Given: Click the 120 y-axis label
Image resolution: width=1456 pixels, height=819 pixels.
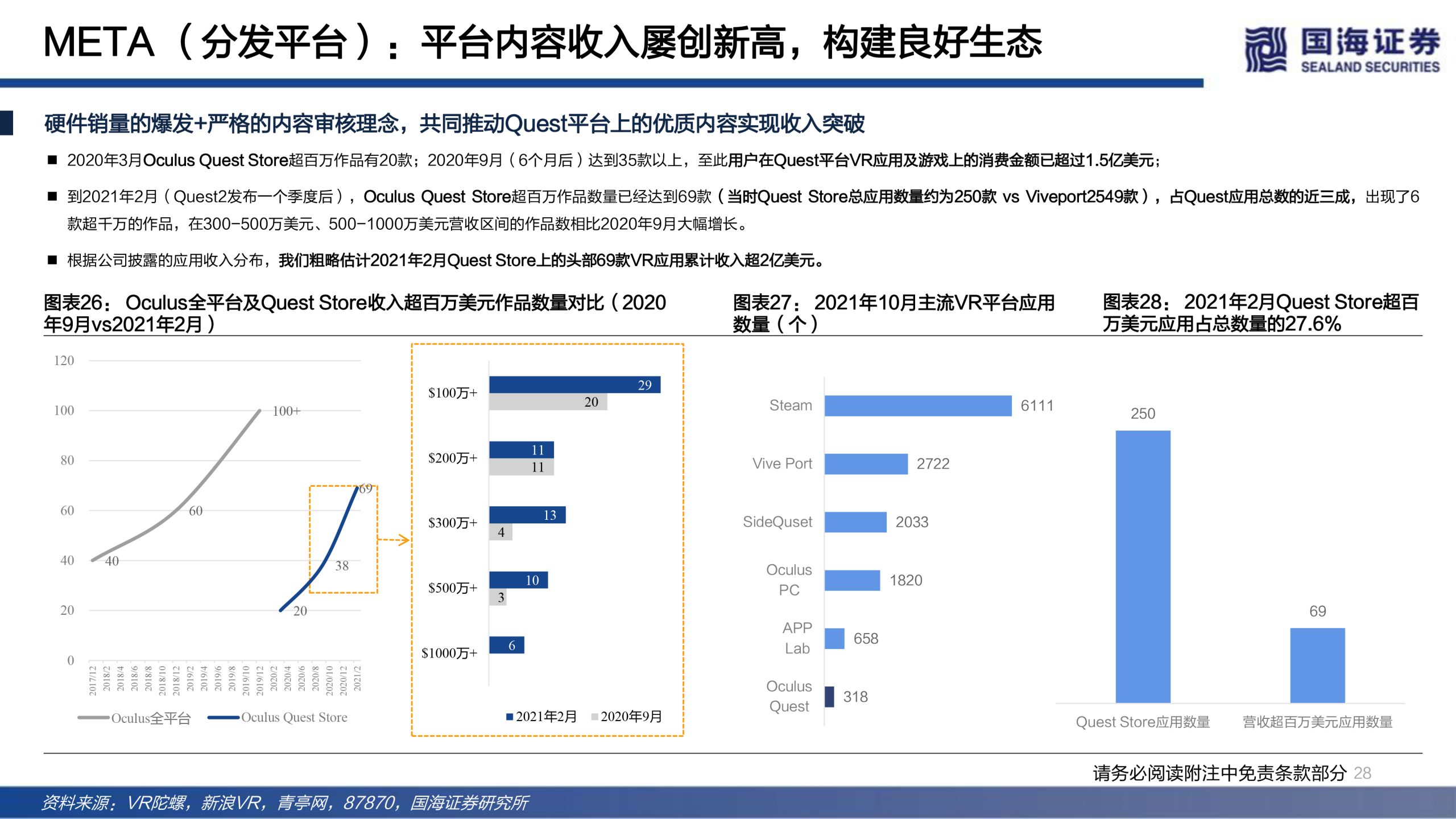Looking at the screenshot, I should click(64, 360).
